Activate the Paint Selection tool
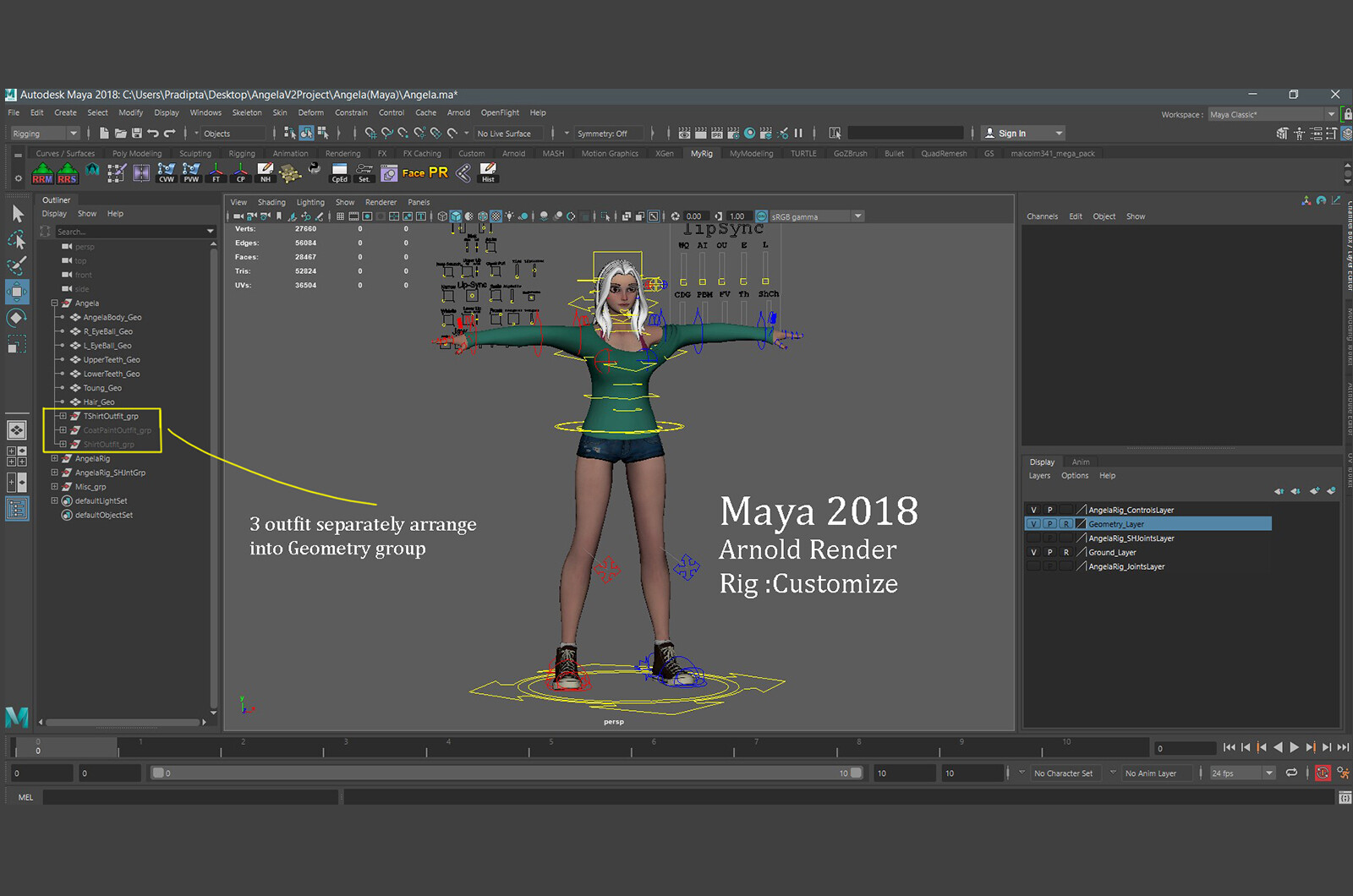Viewport: 1353px width, 896px height. [17, 265]
